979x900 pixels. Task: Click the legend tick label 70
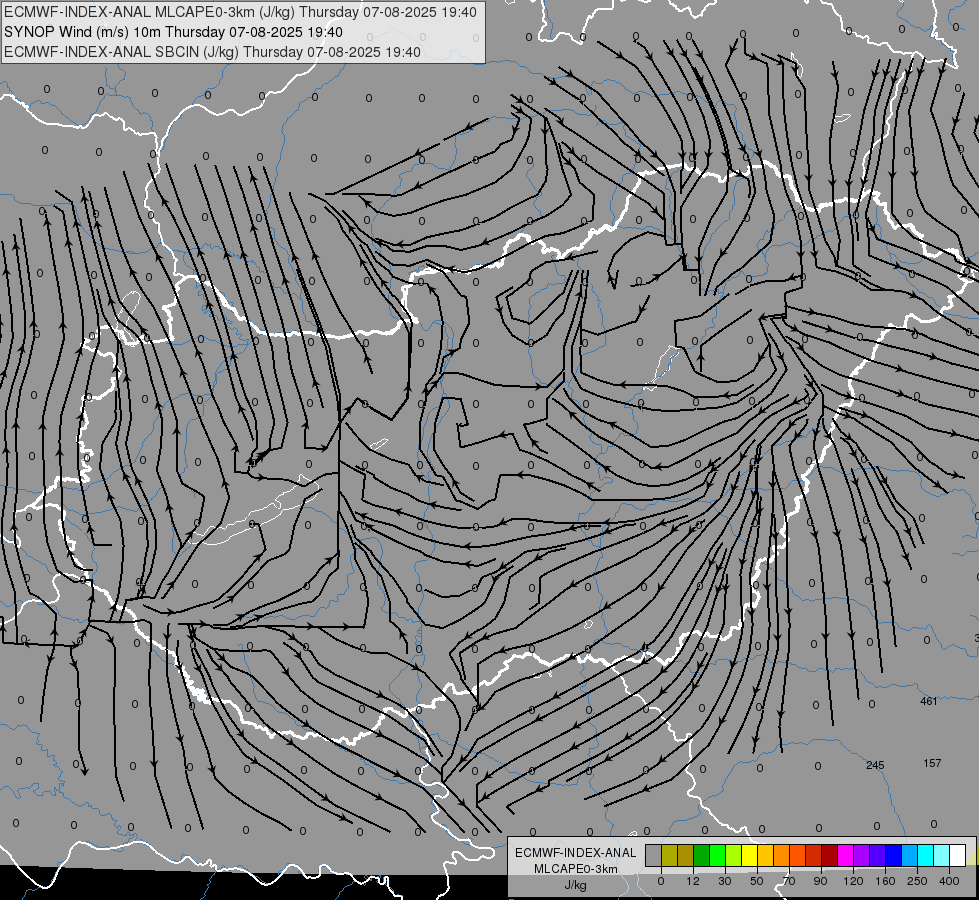point(789,881)
